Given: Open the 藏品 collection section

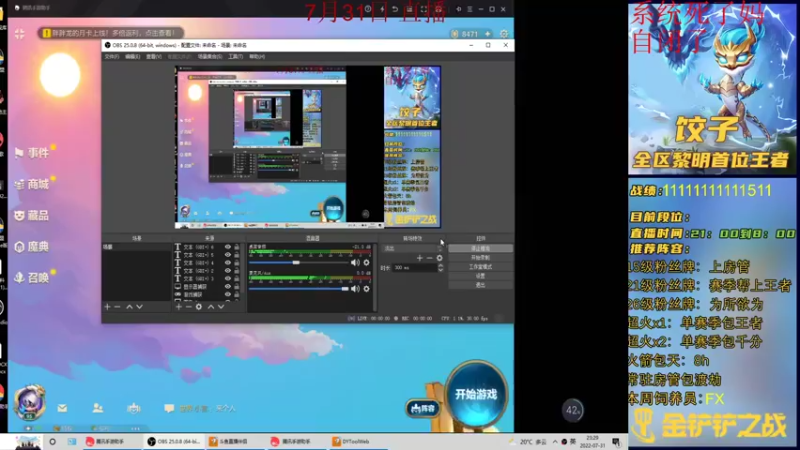Looking at the screenshot, I should [x=32, y=215].
